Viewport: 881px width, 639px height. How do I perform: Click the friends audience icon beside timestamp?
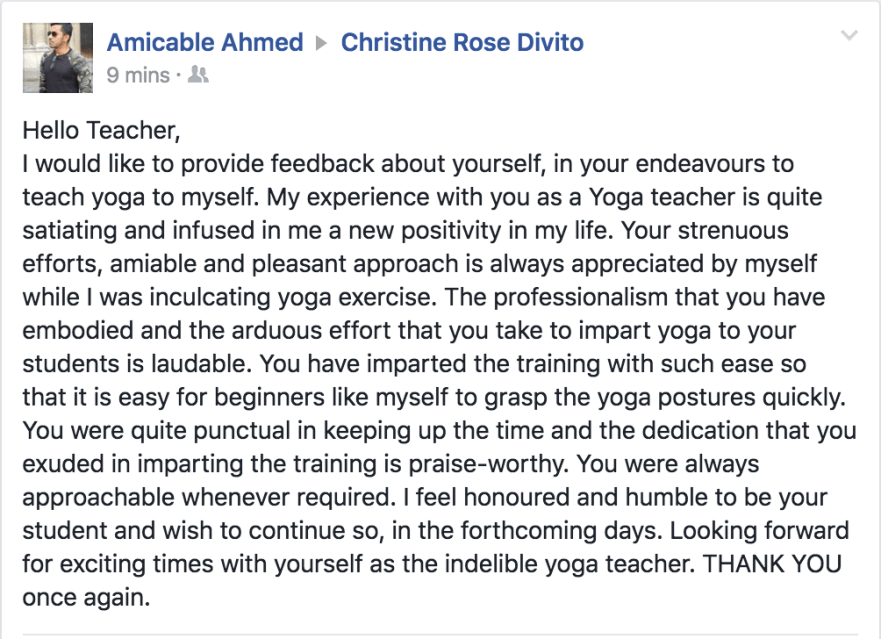click(198, 75)
